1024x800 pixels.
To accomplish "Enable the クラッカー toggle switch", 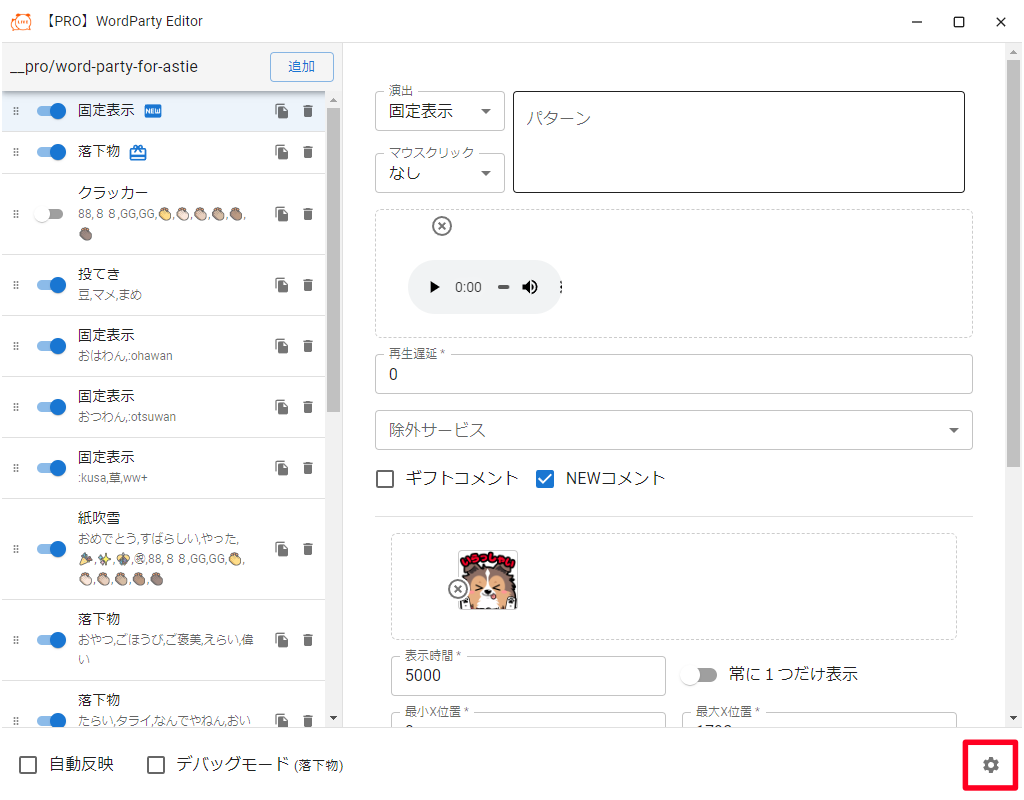I will click(49, 214).
